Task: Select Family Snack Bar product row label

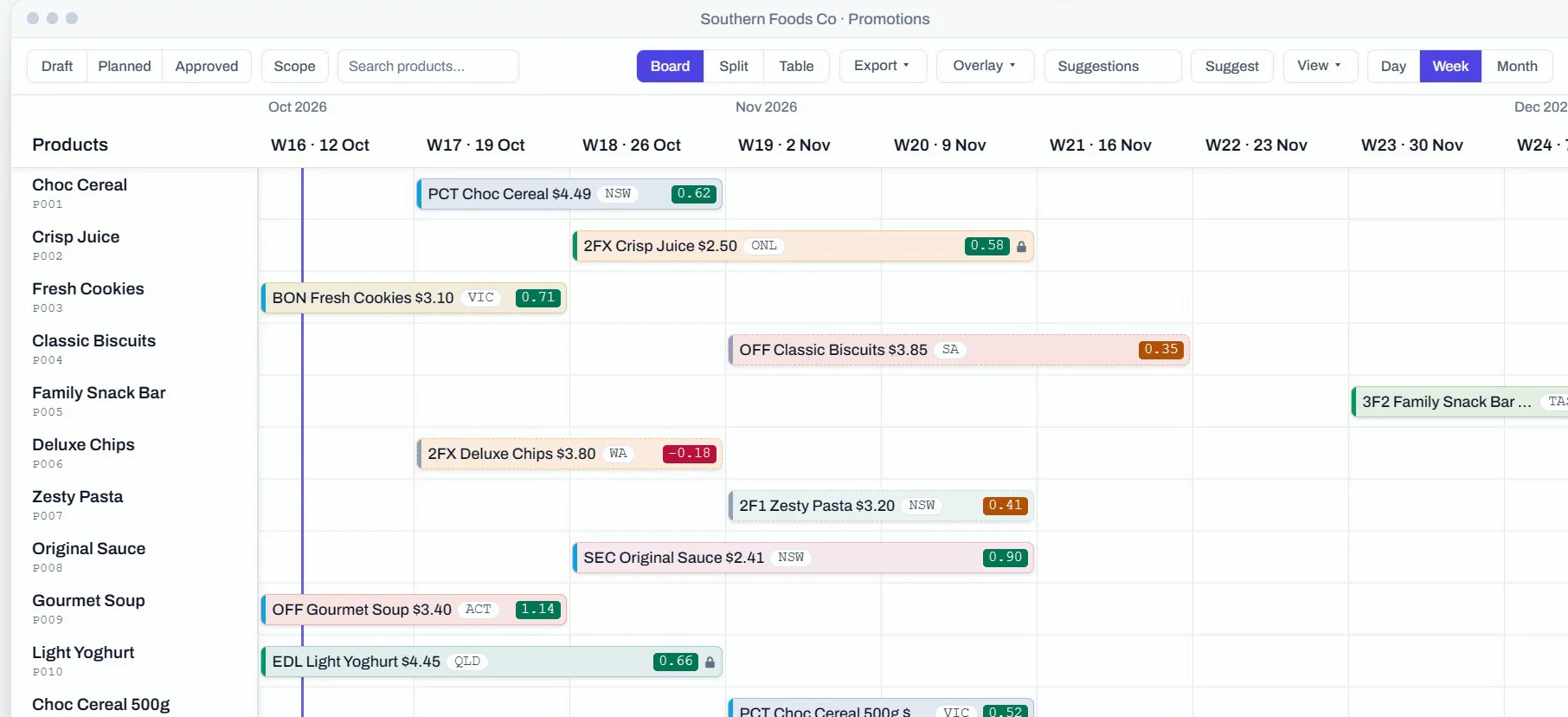Action: click(x=99, y=392)
